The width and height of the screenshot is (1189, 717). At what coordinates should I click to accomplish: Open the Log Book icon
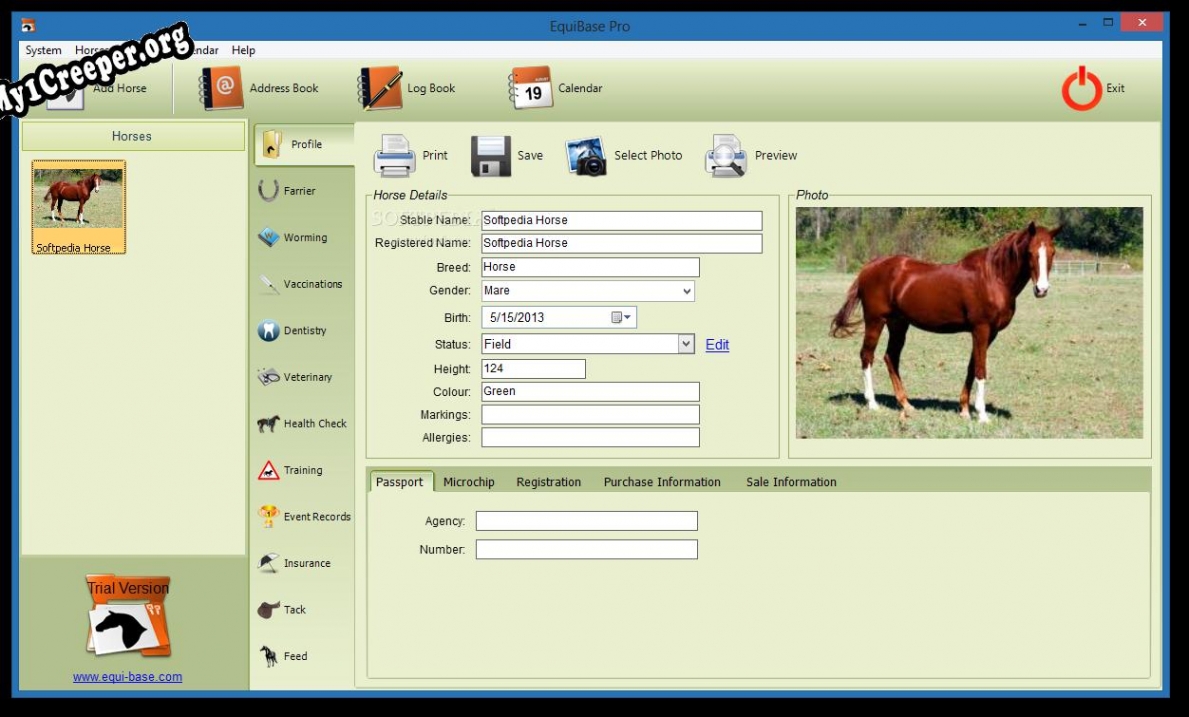380,89
